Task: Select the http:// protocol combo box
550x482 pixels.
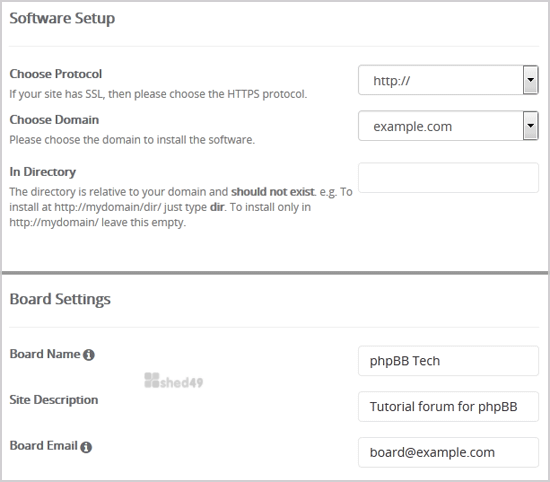Action: (x=448, y=80)
